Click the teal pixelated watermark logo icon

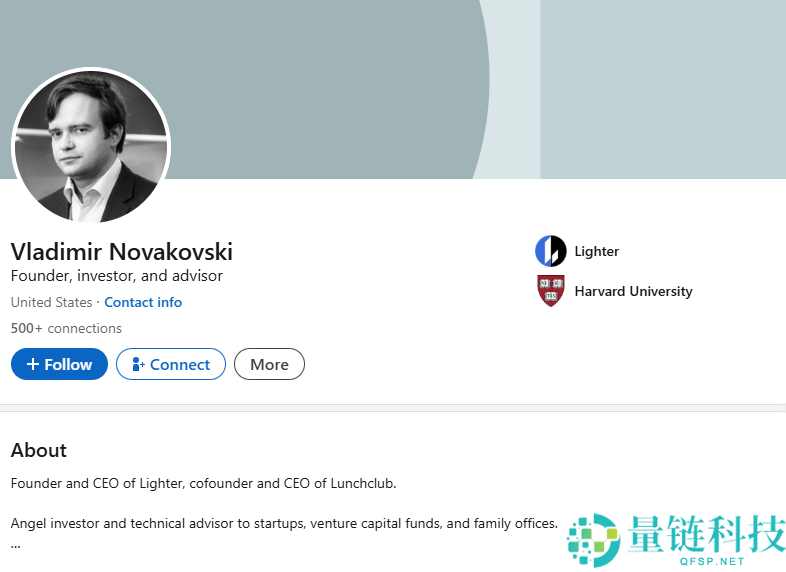point(593,541)
